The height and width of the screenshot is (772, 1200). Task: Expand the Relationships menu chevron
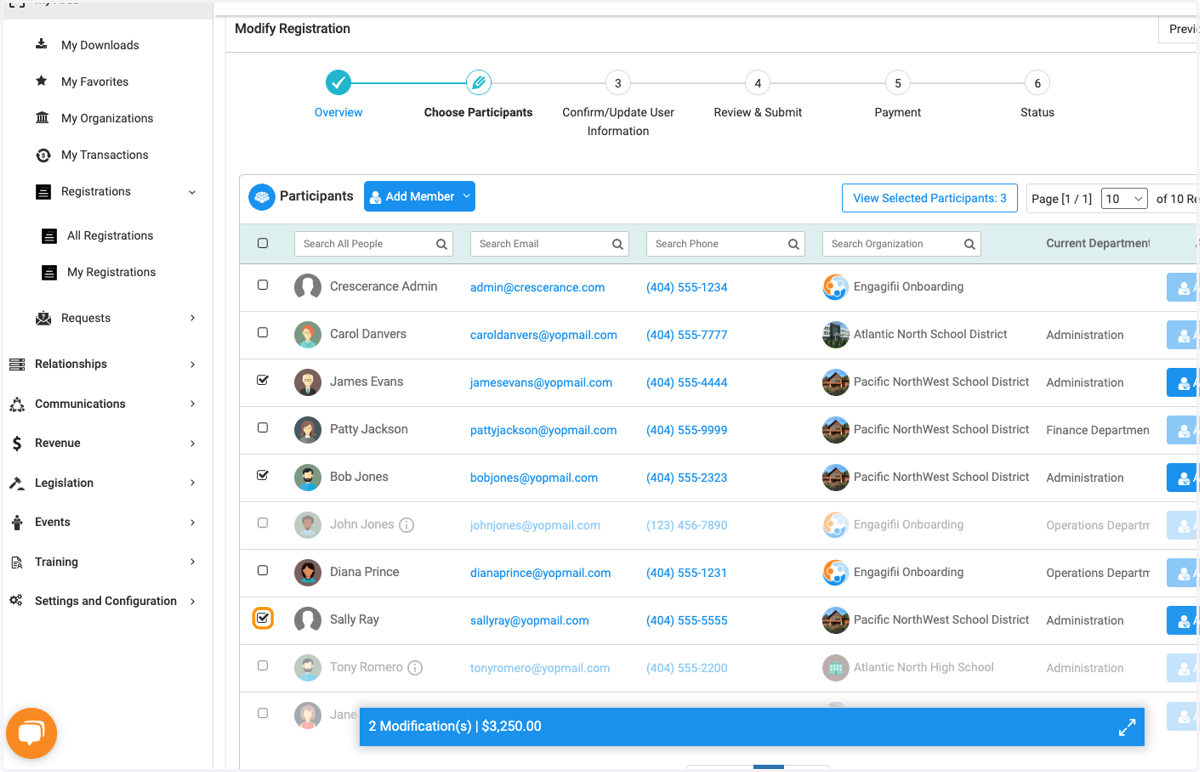[192, 364]
